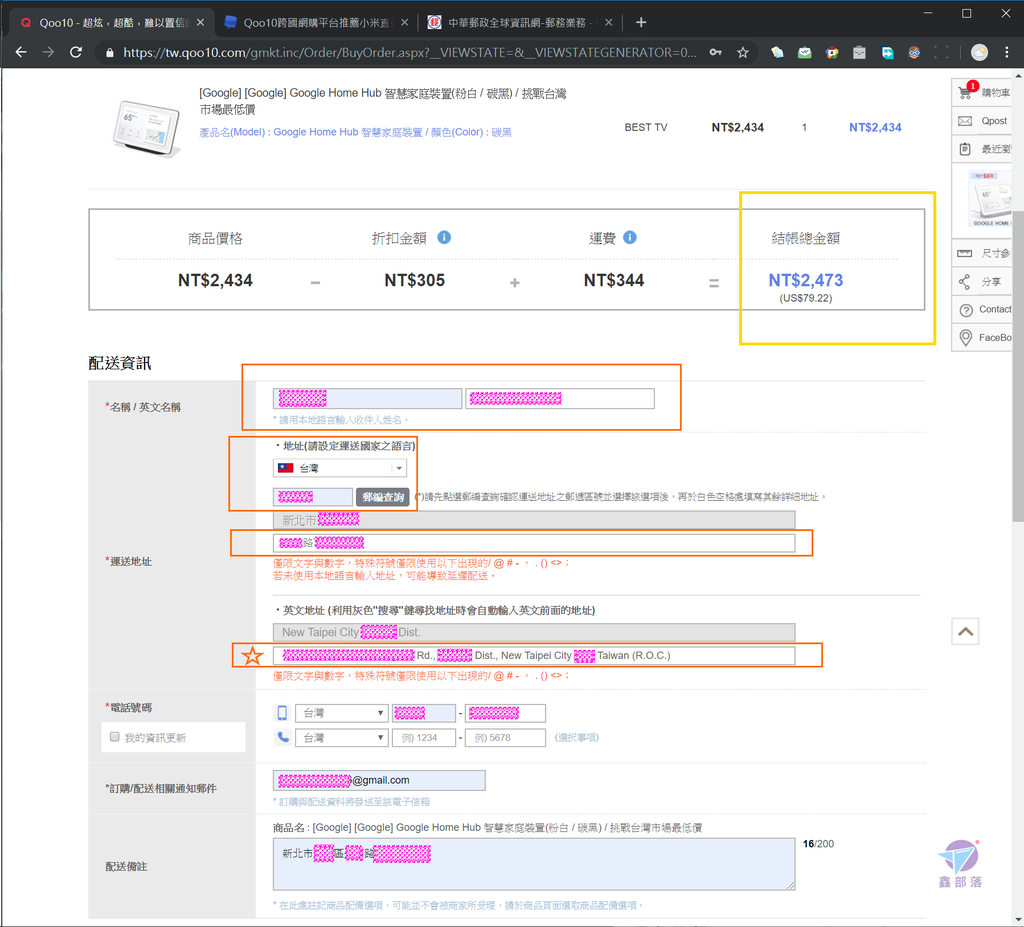Go back to the previous page
1024x927 pixels.
click(21, 52)
